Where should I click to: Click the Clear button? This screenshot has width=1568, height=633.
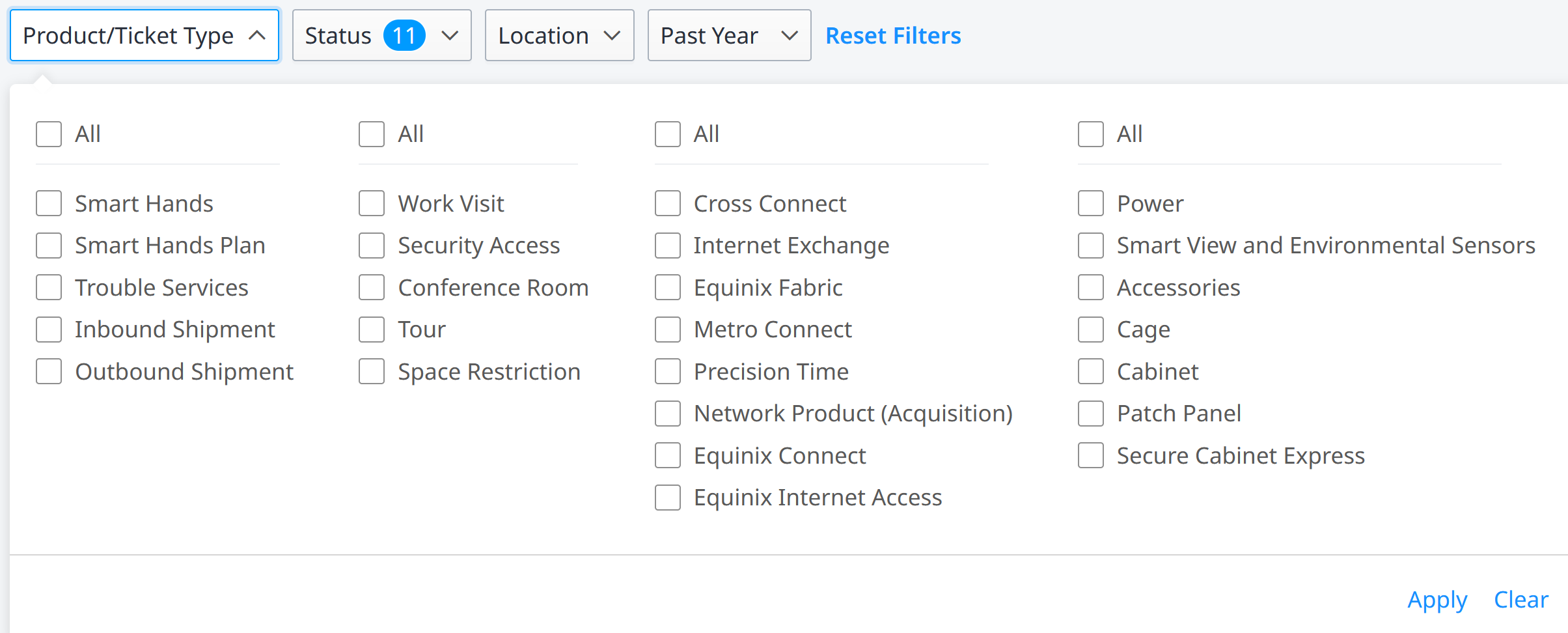(x=1520, y=599)
